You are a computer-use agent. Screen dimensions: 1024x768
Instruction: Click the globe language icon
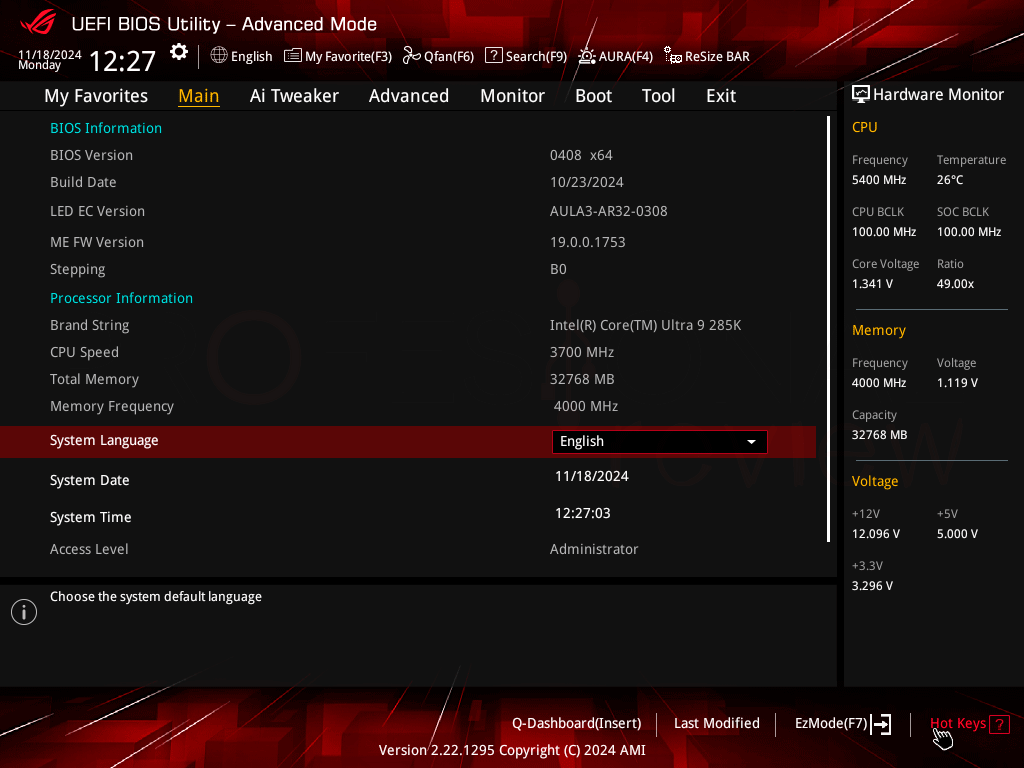pyautogui.click(x=219, y=56)
